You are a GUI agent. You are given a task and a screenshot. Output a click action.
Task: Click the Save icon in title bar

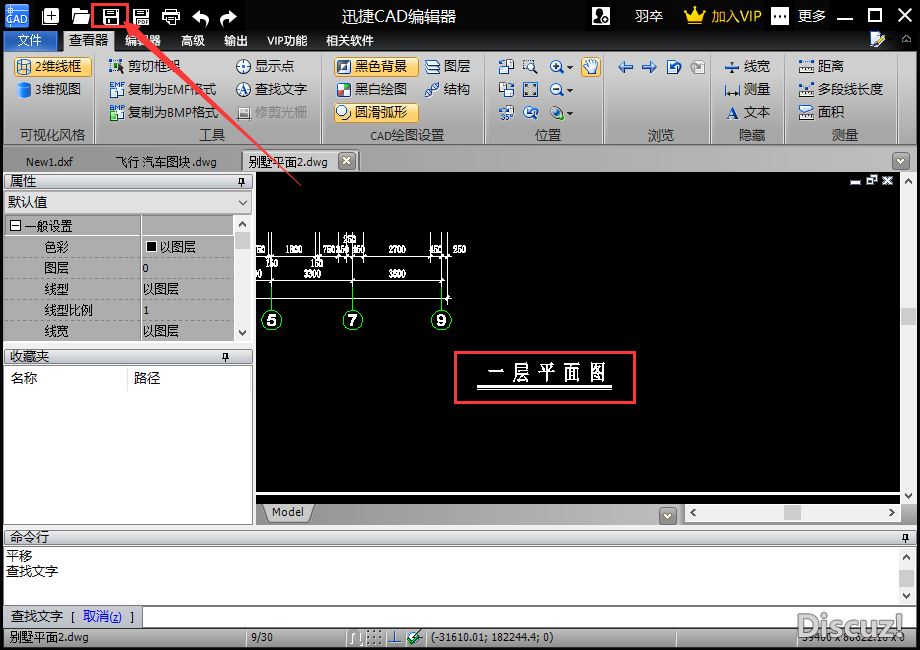coord(110,16)
